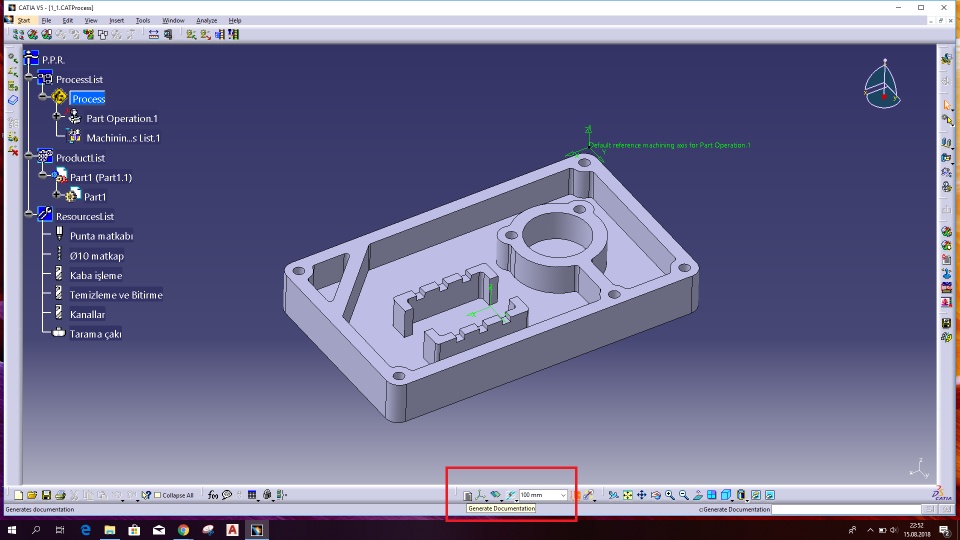This screenshot has height=540, width=960.
Task: Click the swap visible space icon
Action: click(770, 495)
